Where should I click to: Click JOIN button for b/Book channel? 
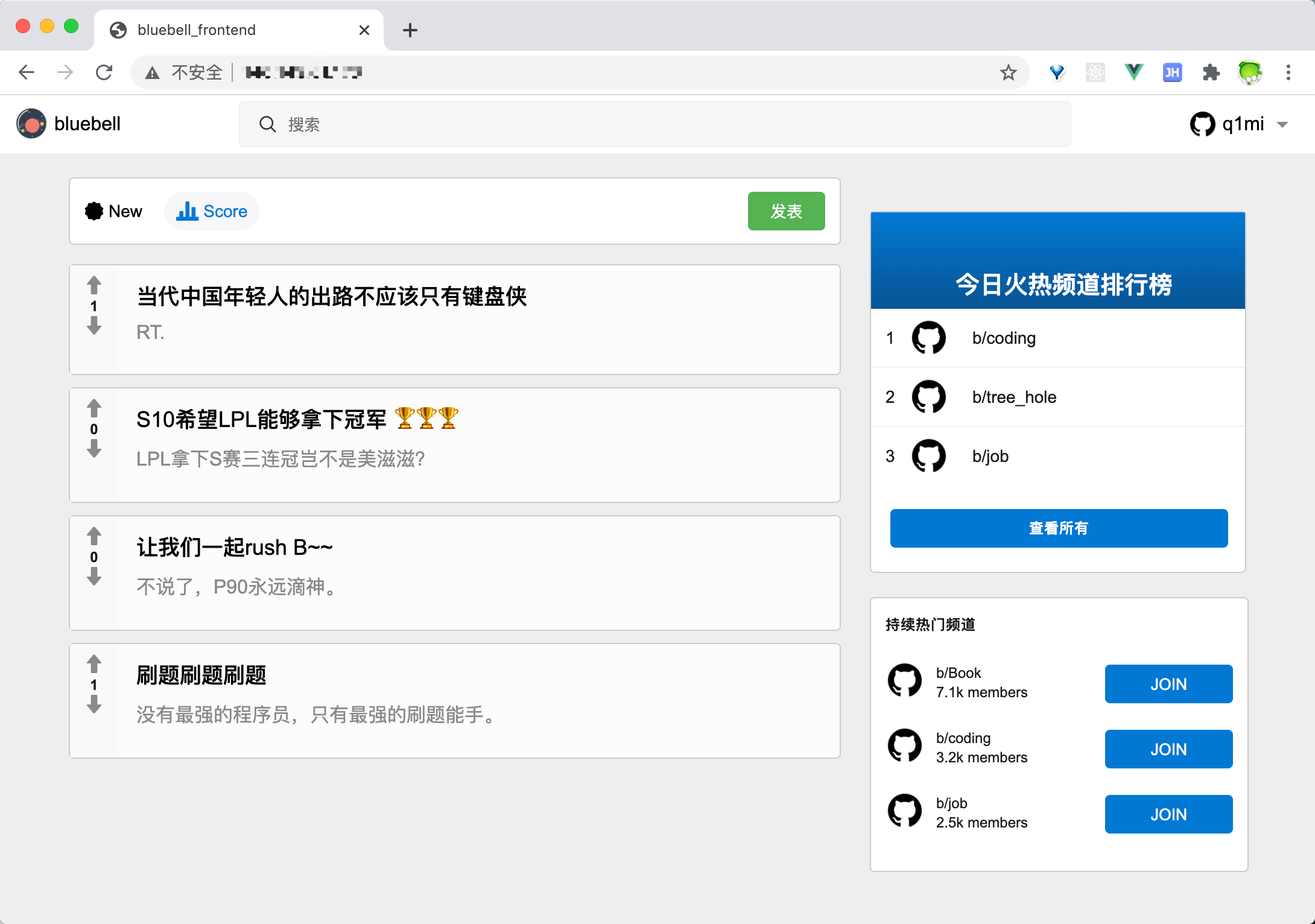coord(1169,684)
